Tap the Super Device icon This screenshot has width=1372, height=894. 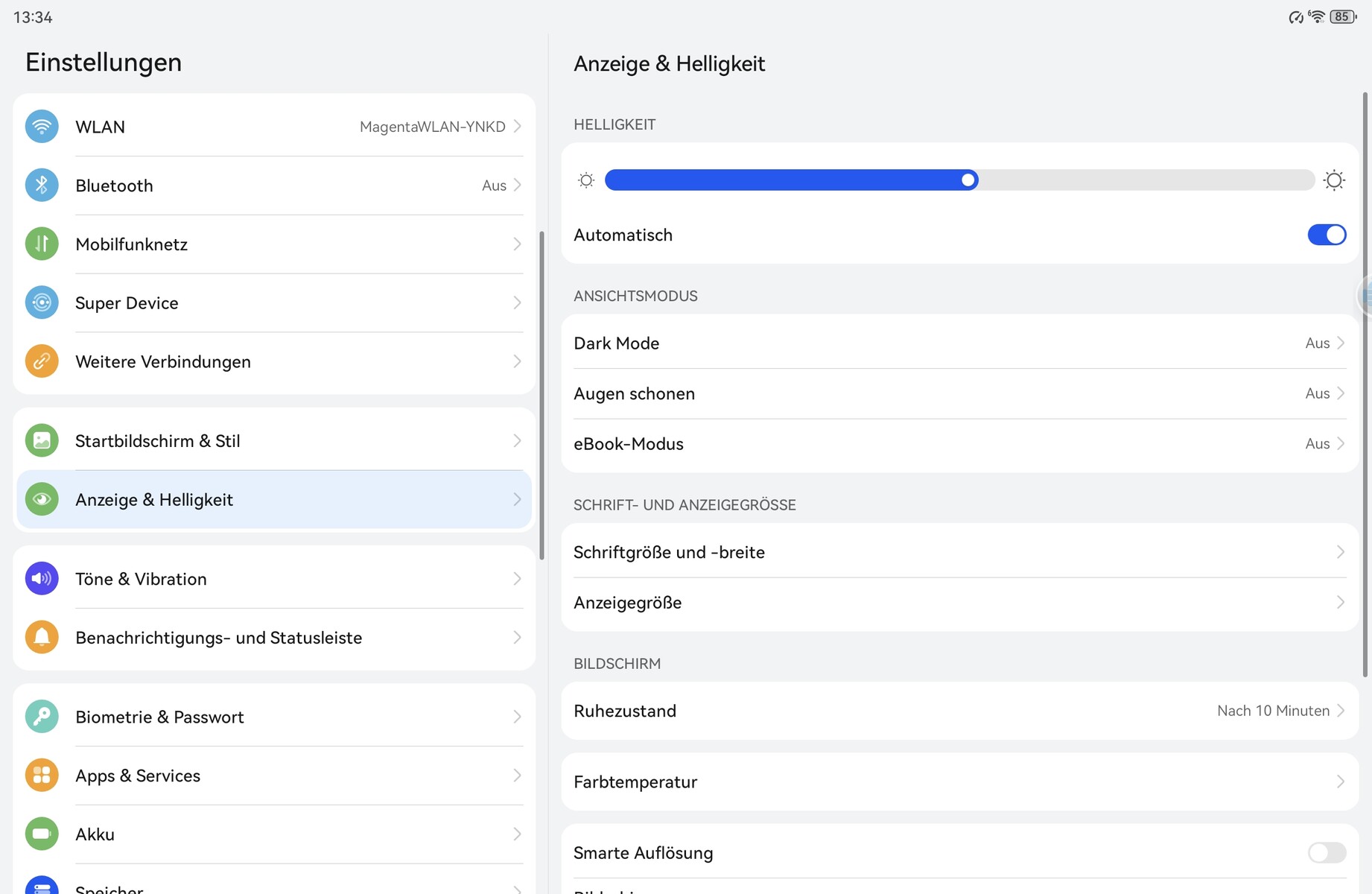click(x=42, y=303)
